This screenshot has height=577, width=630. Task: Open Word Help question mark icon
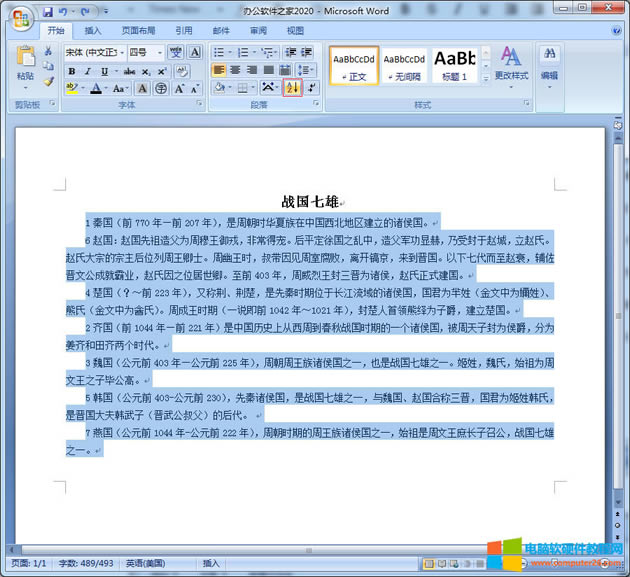pos(616,31)
